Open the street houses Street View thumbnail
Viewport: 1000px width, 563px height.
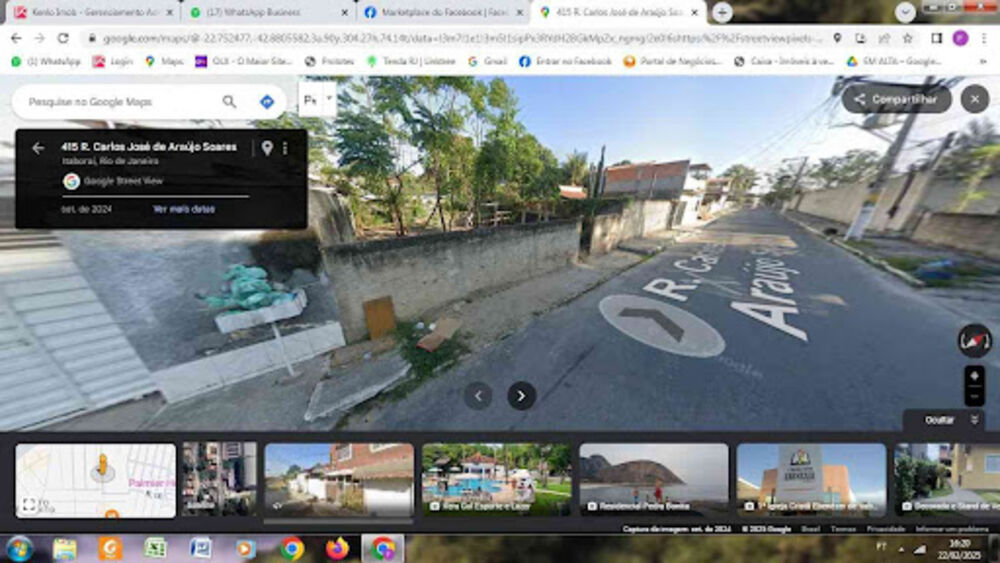pos(339,479)
